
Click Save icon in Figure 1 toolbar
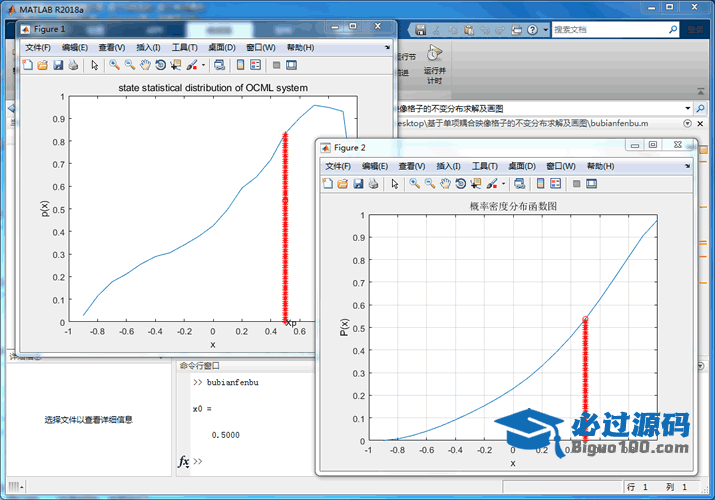pos(58,65)
